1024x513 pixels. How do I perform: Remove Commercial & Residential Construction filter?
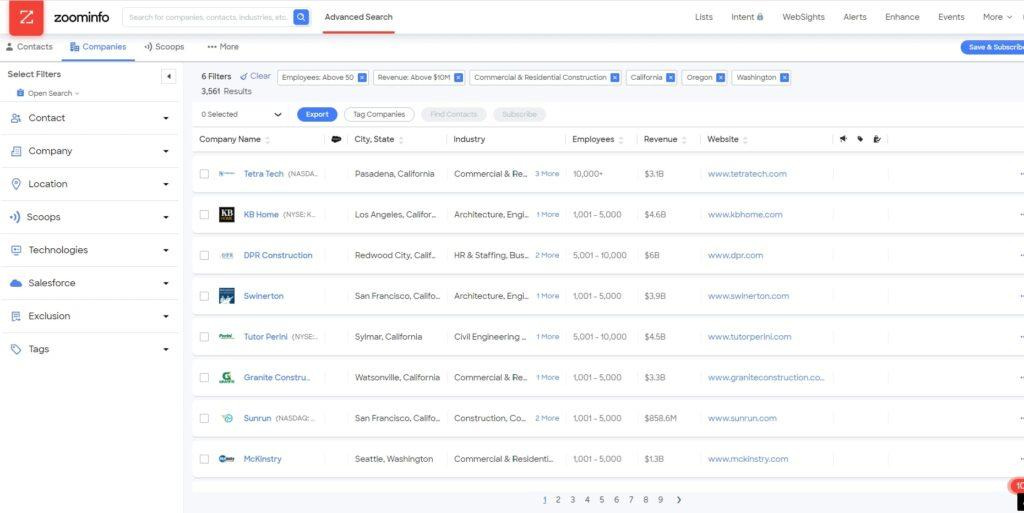615,78
